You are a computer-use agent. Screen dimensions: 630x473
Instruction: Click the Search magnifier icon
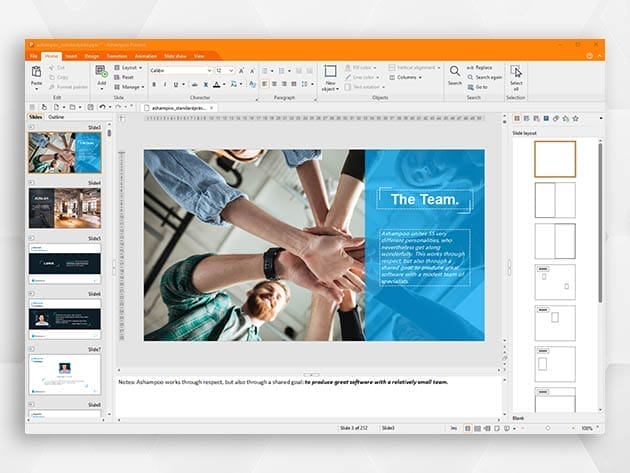(x=454, y=72)
